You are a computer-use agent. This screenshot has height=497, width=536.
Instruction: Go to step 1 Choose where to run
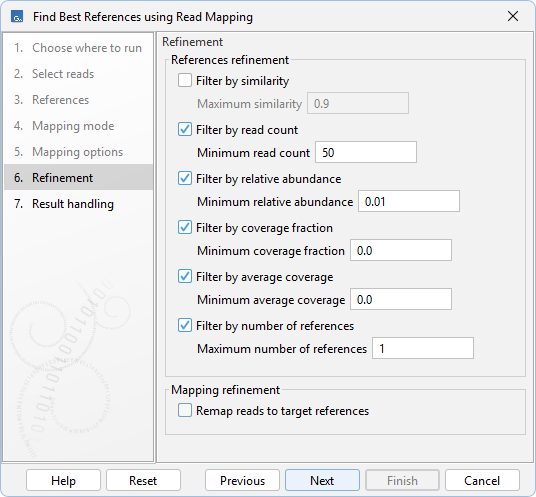(78, 48)
